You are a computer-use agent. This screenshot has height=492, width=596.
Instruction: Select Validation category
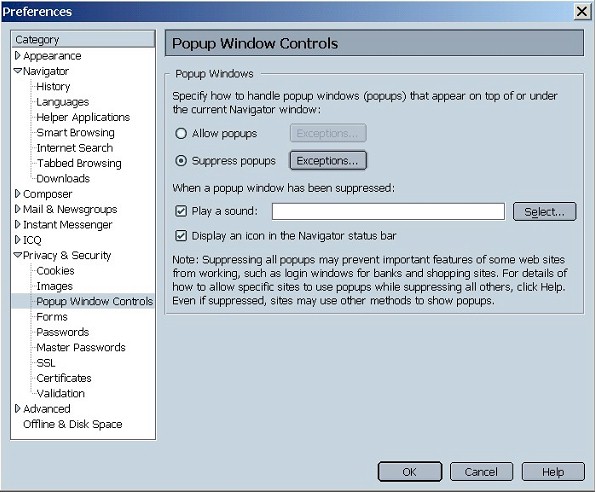click(60, 393)
